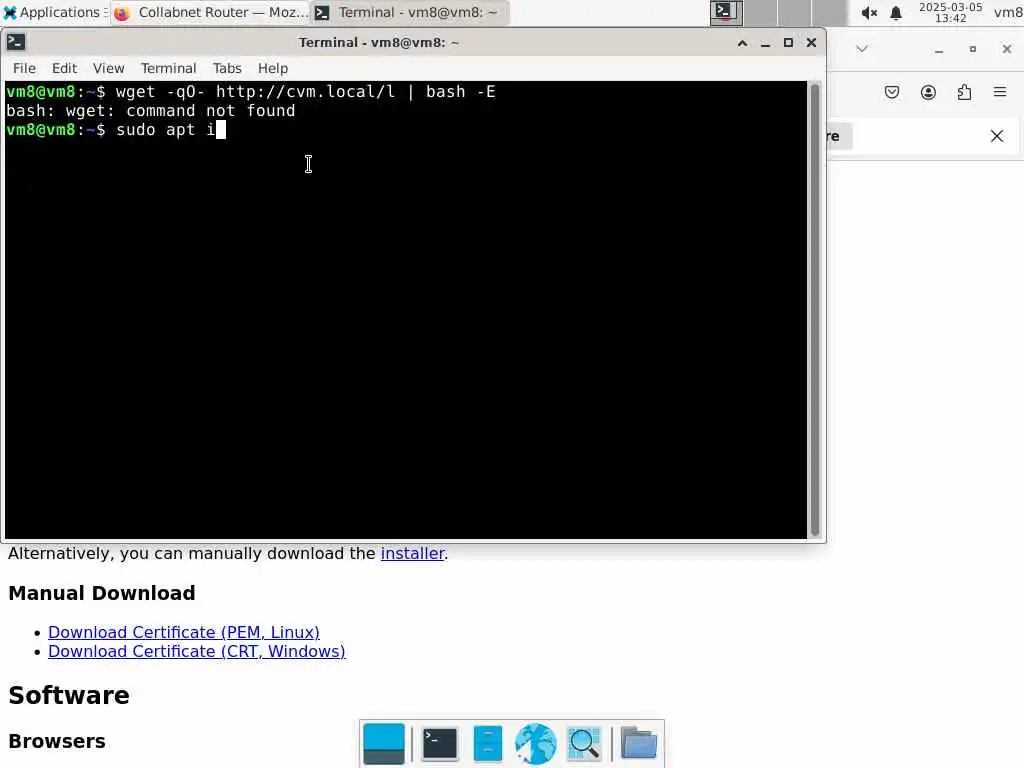Restore the Firefox window size

tap(973, 49)
